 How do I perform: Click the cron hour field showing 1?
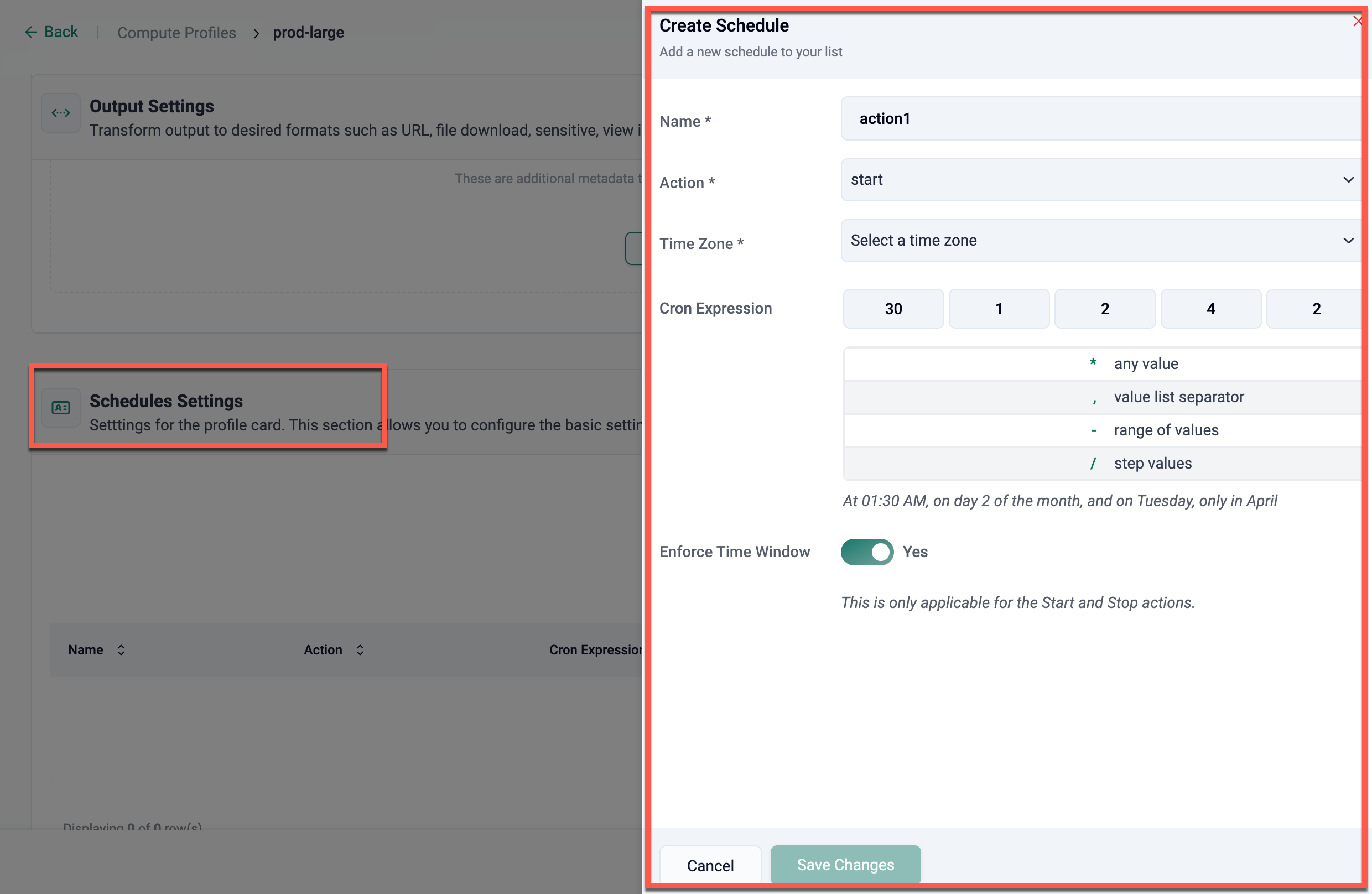(999, 309)
